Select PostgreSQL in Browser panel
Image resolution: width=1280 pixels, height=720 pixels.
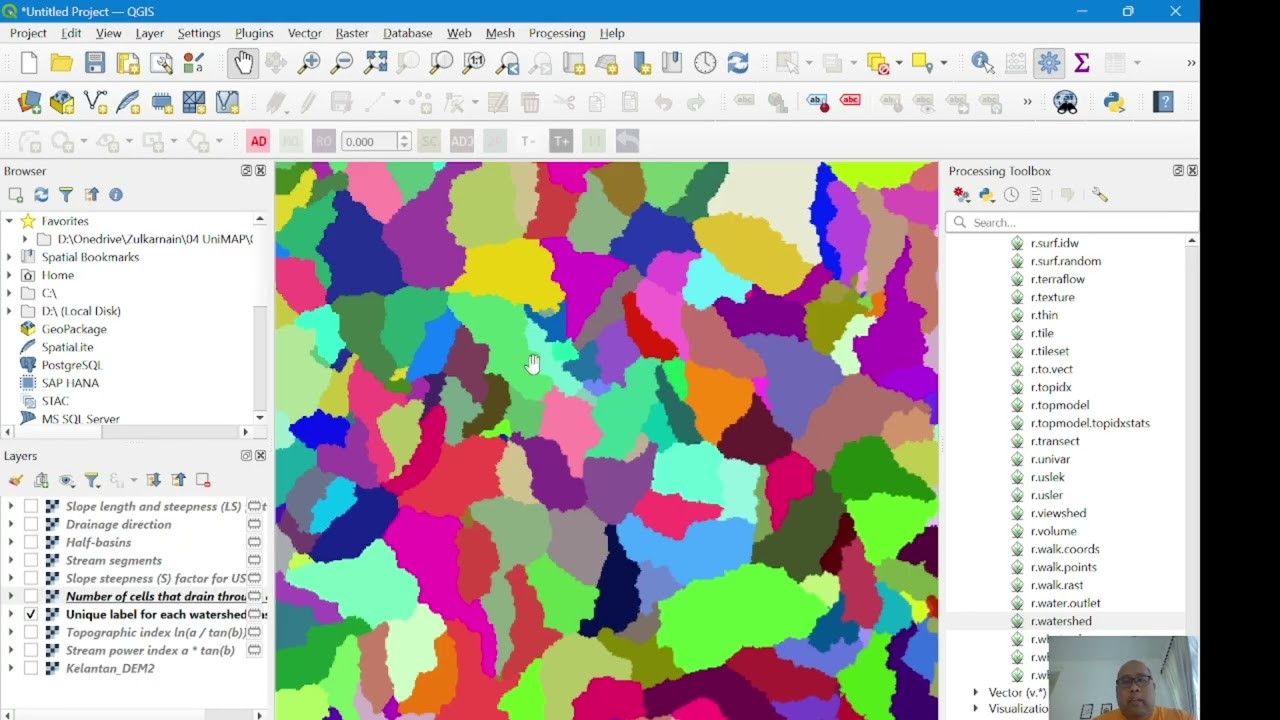(x=72, y=365)
